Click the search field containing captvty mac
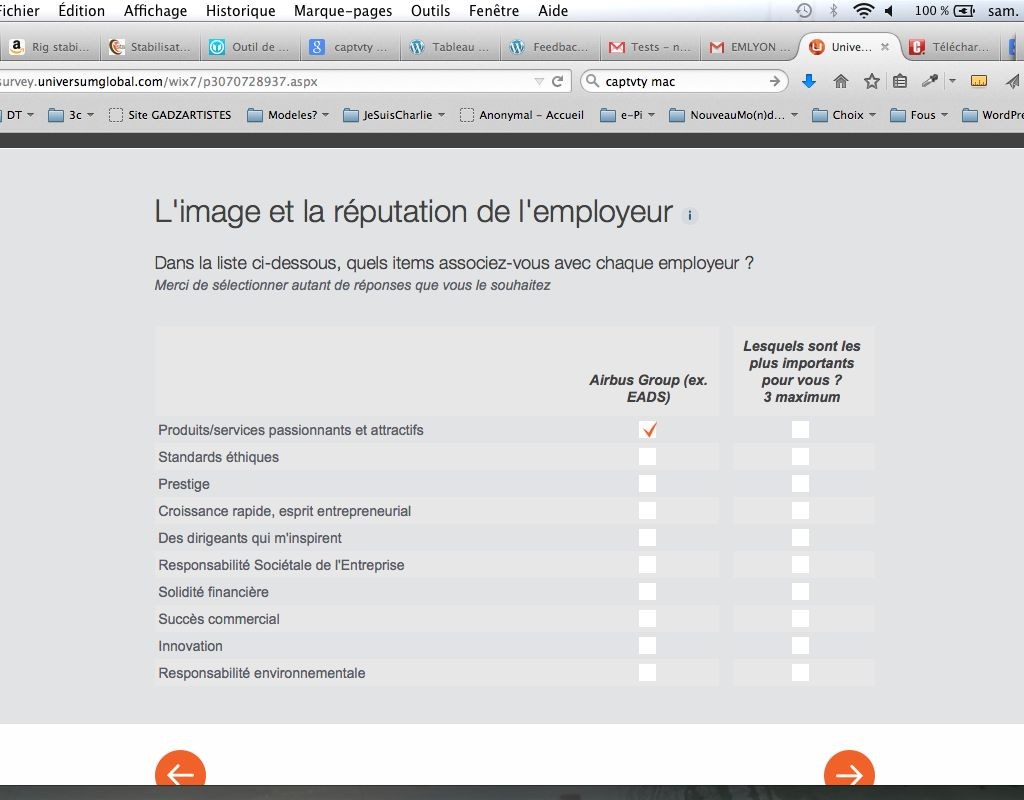1024x800 pixels. coord(684,81)
